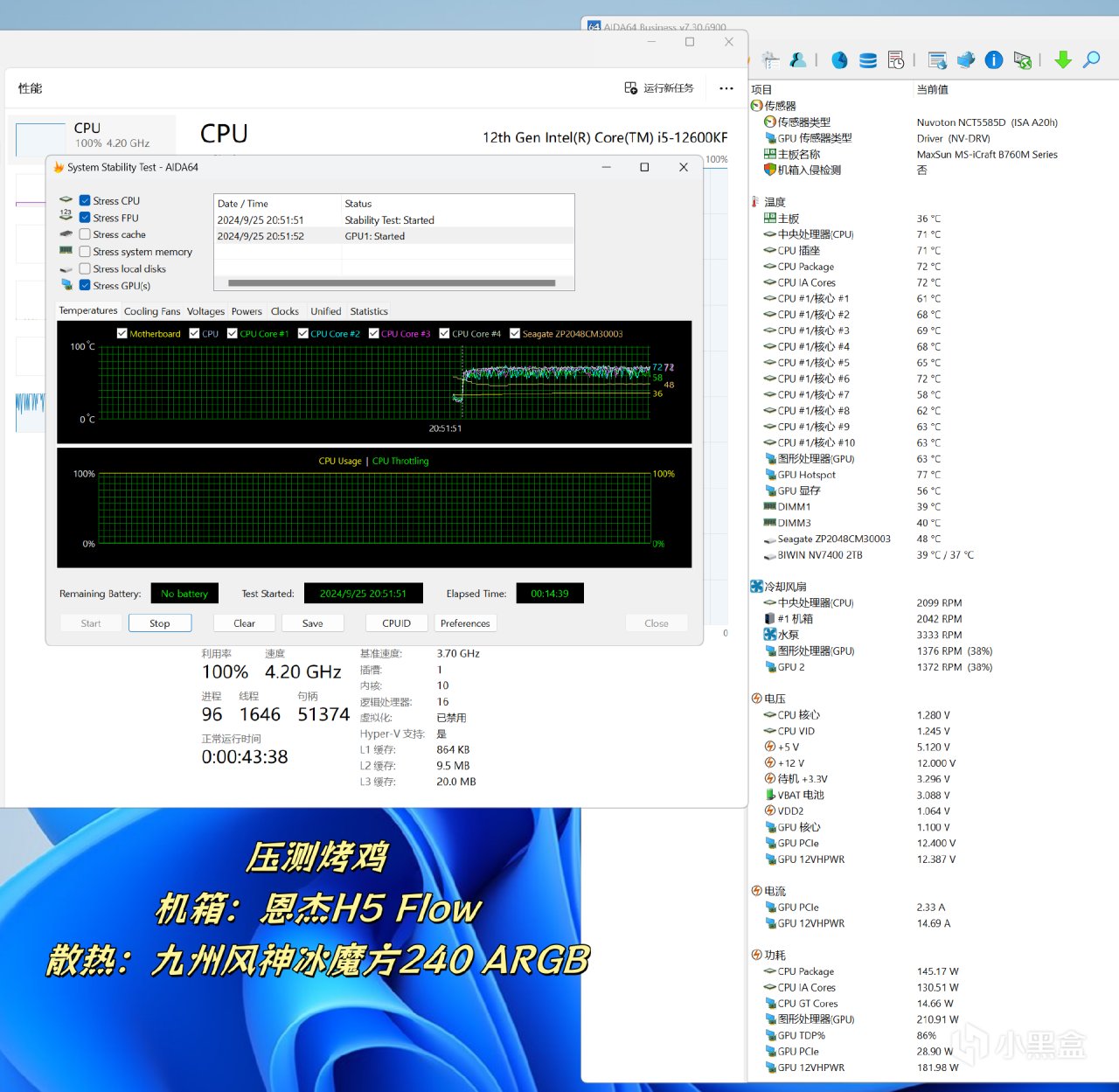Open the Clocks tab
The height and width of the screenshot is (1092, 1119).
pos(285,311)
